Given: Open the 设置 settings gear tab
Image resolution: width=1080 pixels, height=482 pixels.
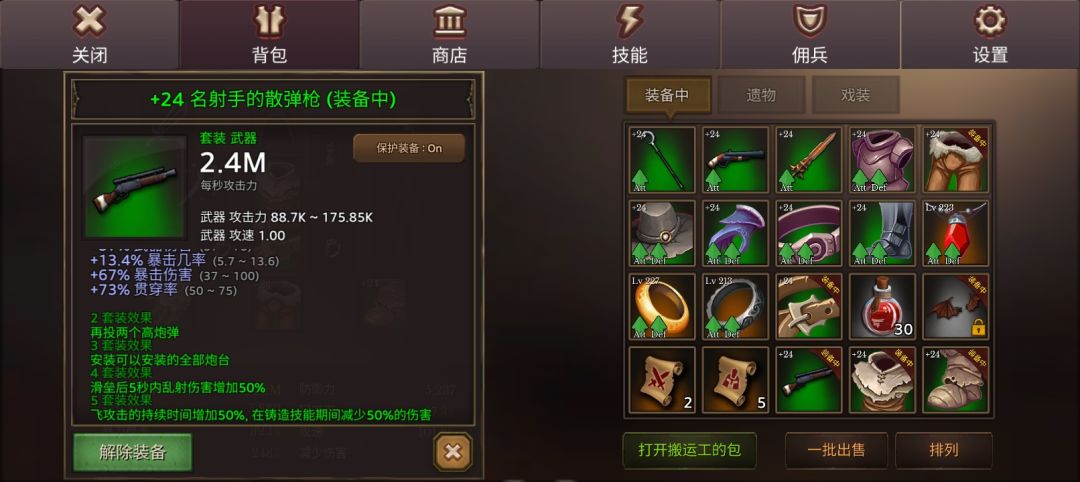Looking at the screenshot, I should pos(990,34).
